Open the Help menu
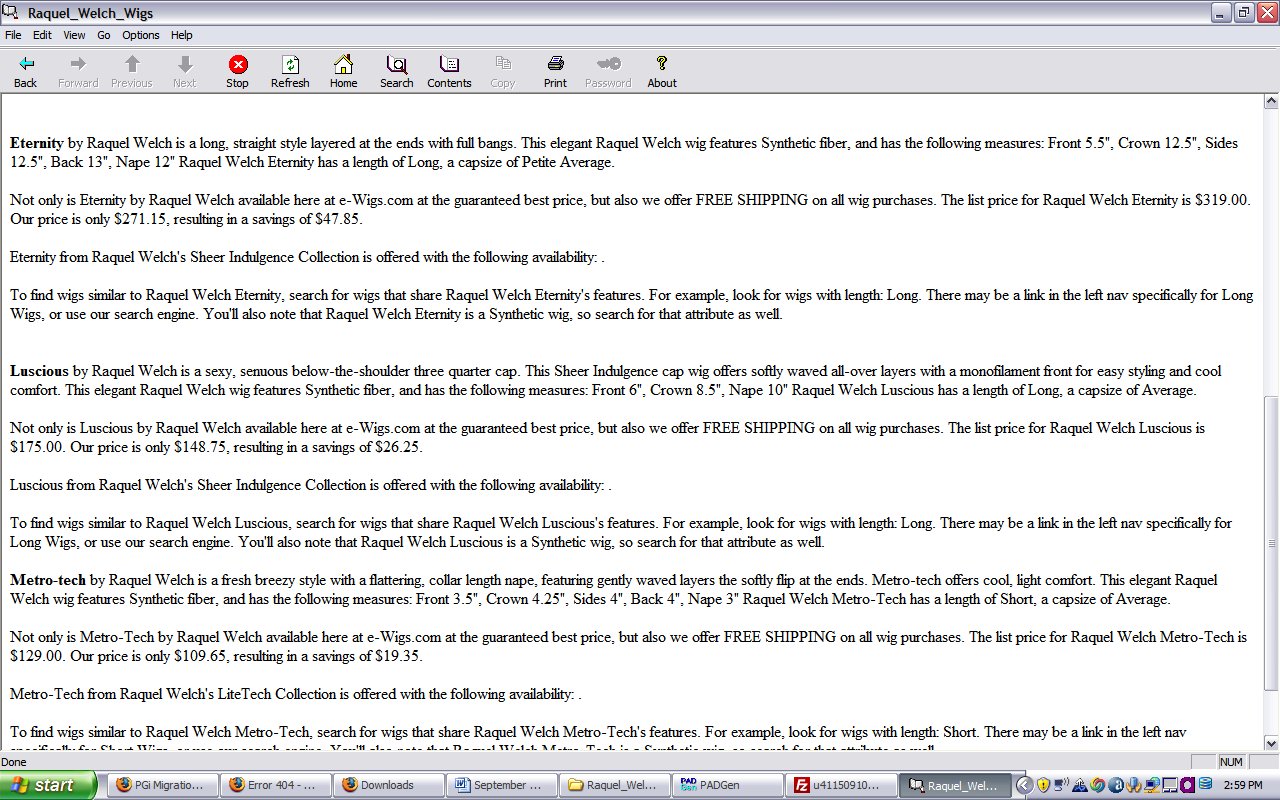This screenshot has height=800, width=1280. tap(181, 35)
